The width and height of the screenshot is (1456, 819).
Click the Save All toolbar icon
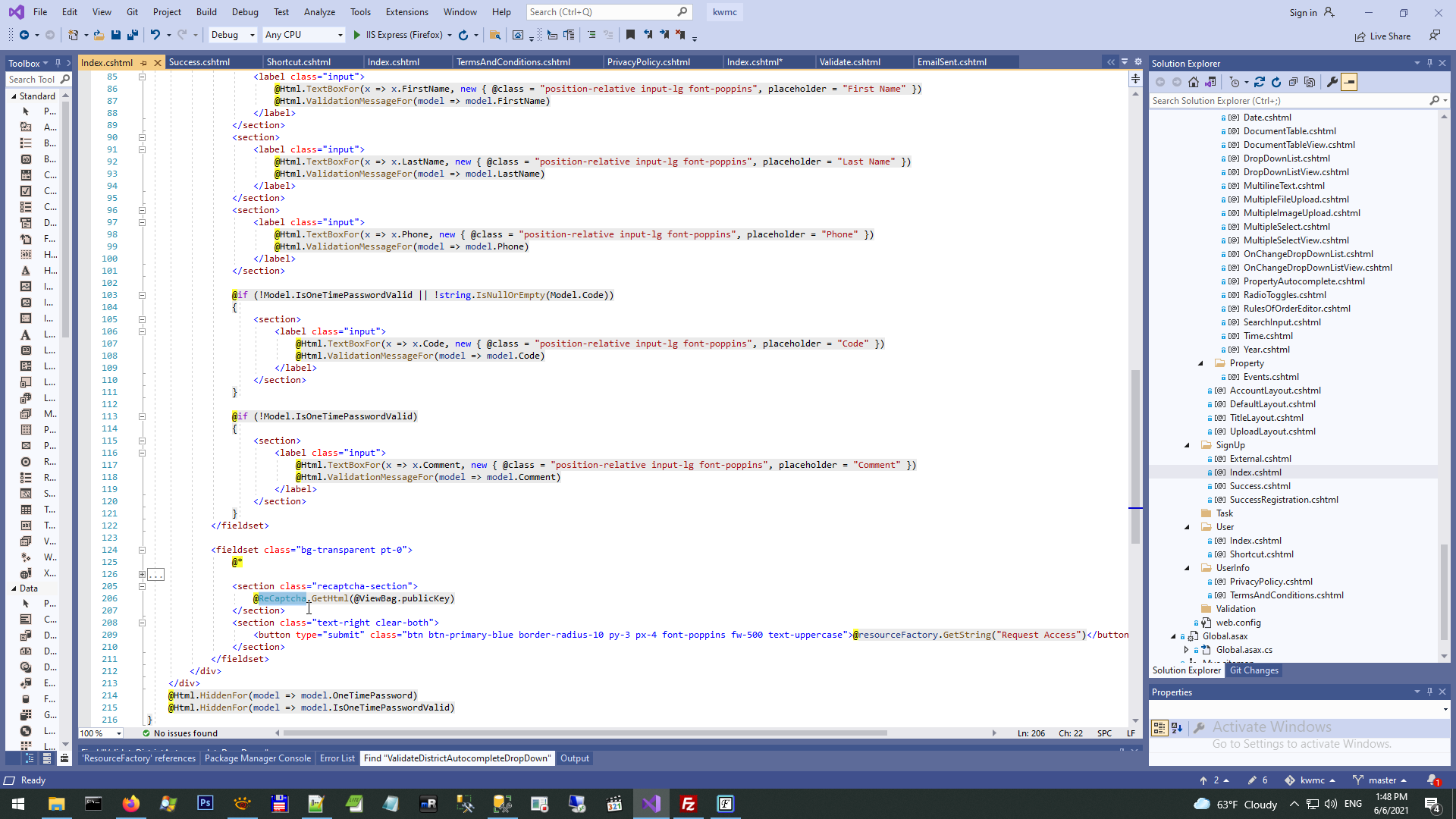[x=133, y=35]
